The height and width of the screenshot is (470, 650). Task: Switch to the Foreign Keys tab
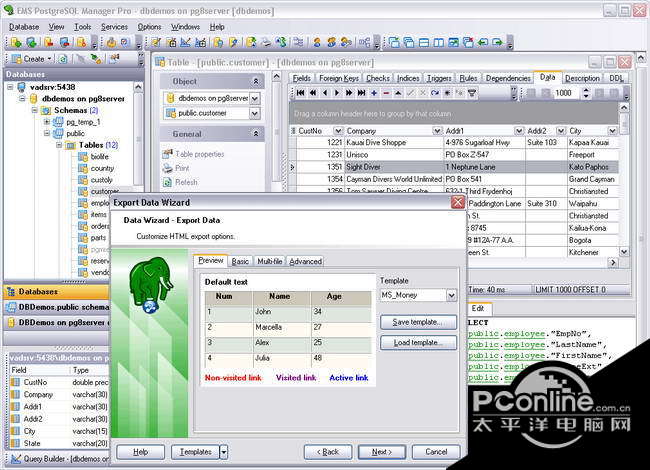coord(339,78)
